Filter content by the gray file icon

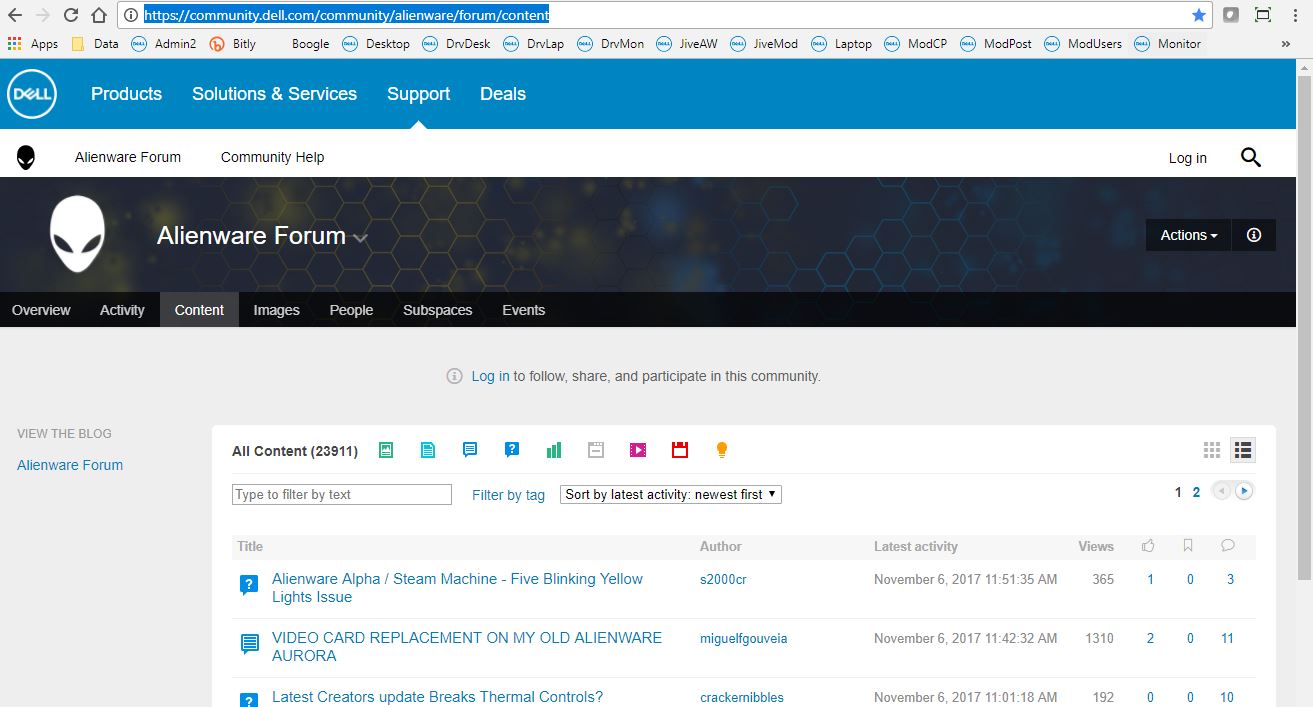tap(596, 450)
